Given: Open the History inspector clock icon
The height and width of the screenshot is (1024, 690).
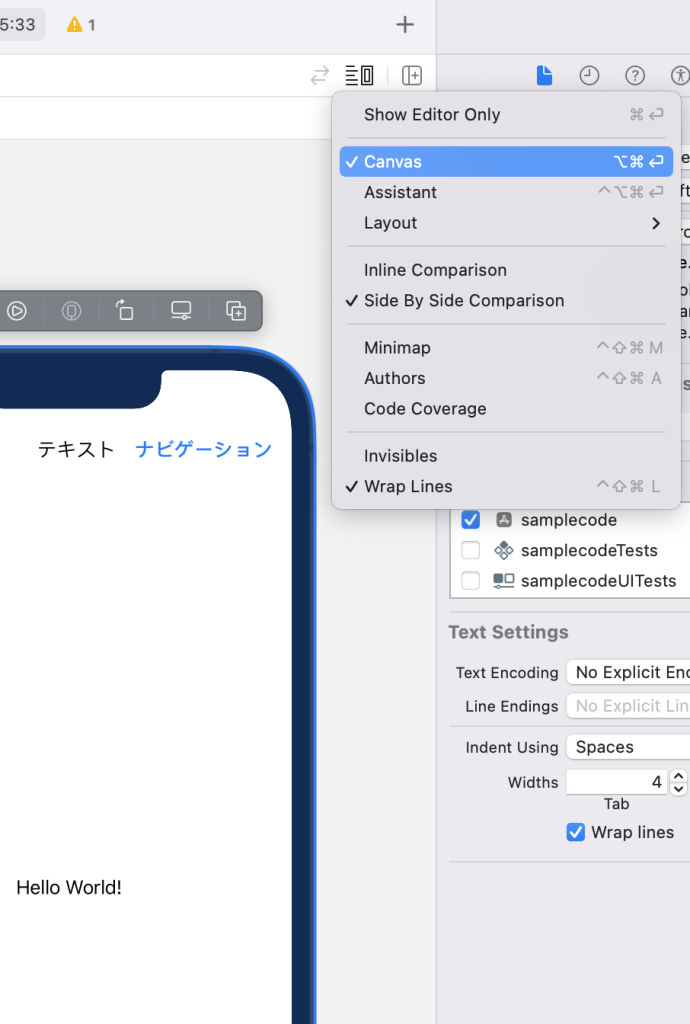Looking at the screenshot, I should 589,75.
